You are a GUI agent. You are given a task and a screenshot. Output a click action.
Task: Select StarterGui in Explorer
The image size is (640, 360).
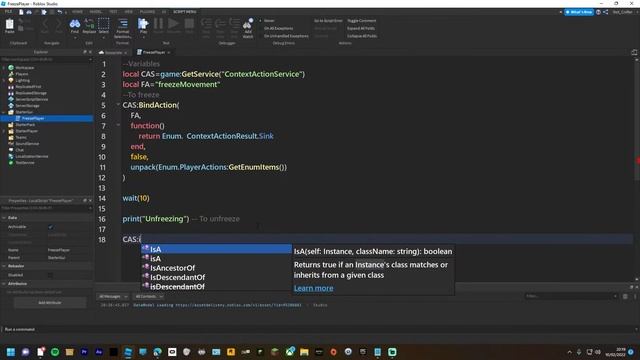[x=24, y=112]
